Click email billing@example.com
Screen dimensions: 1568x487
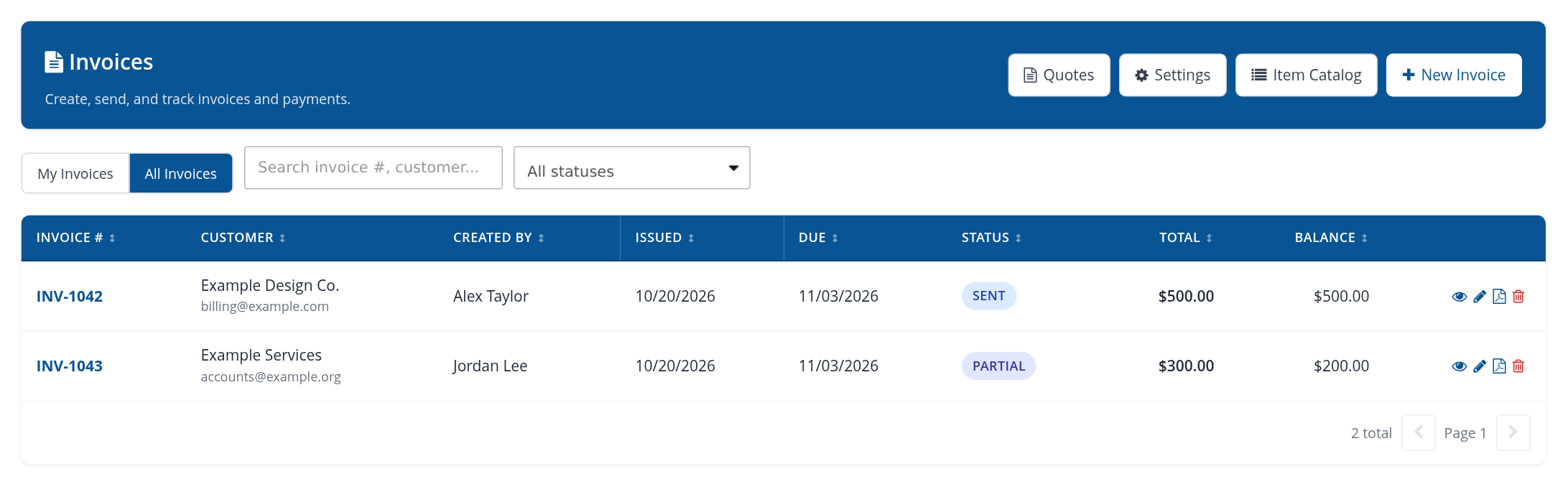265,307
